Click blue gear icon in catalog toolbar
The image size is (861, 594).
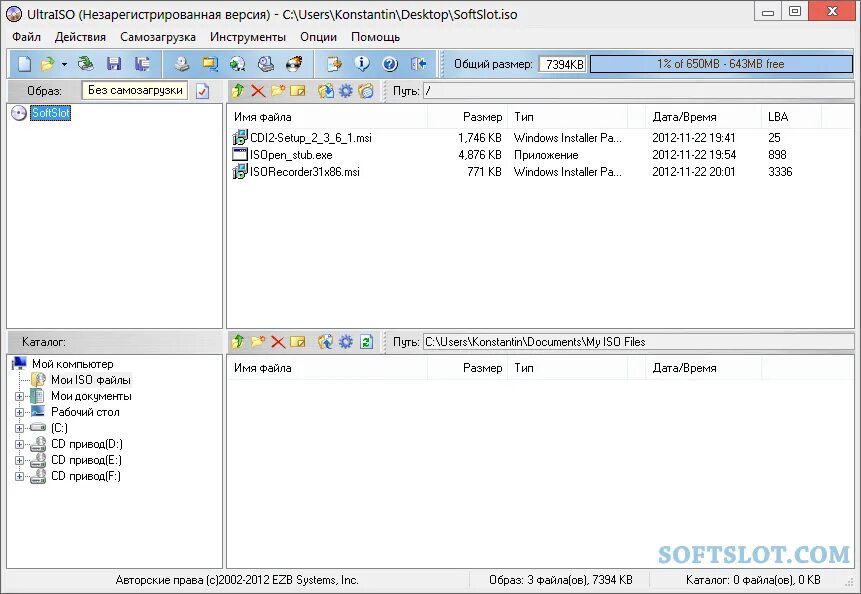point(345,341)
